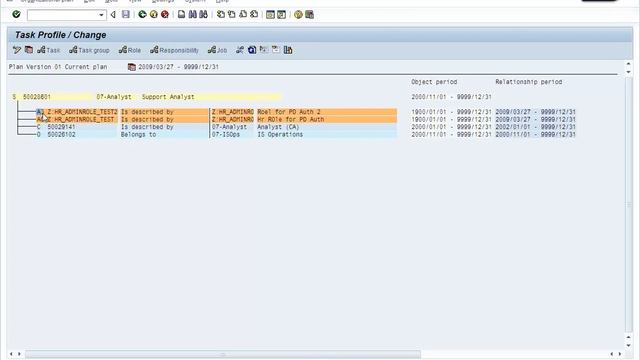Click 'Analyst (CA)' description text
Image resolution: width=640 pixels, height=360 pixels.
click(278, 127)
